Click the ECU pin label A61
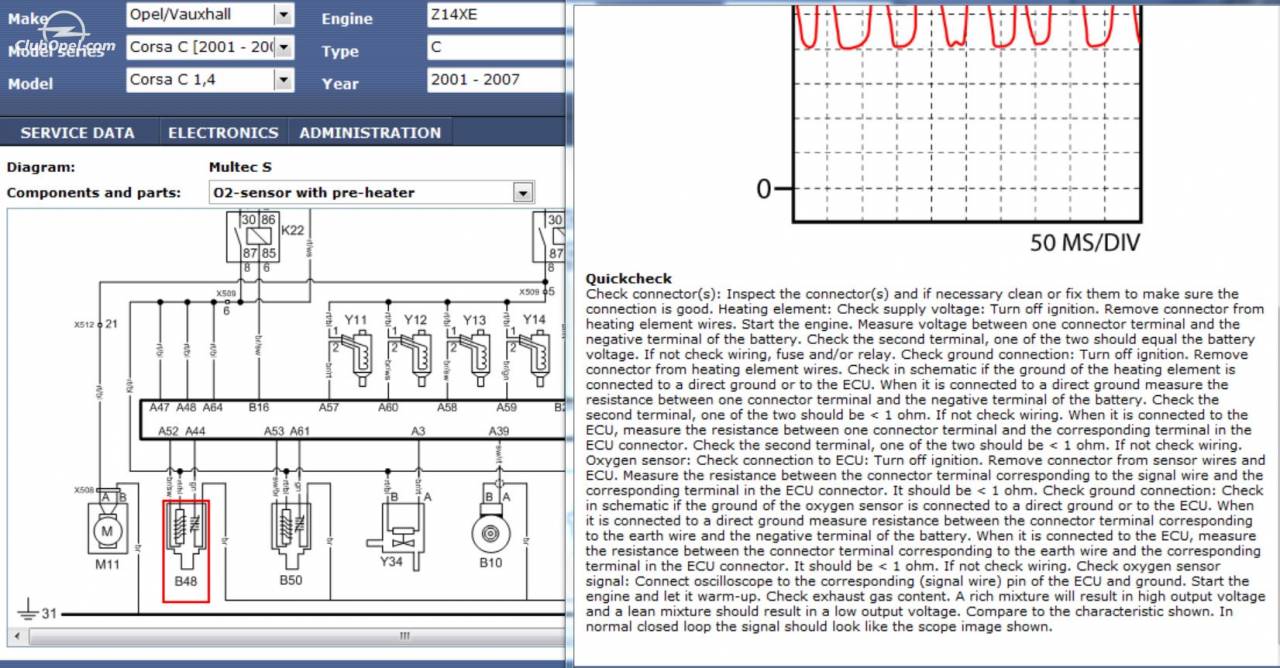 pyautogui.click(x=299, y=431)
